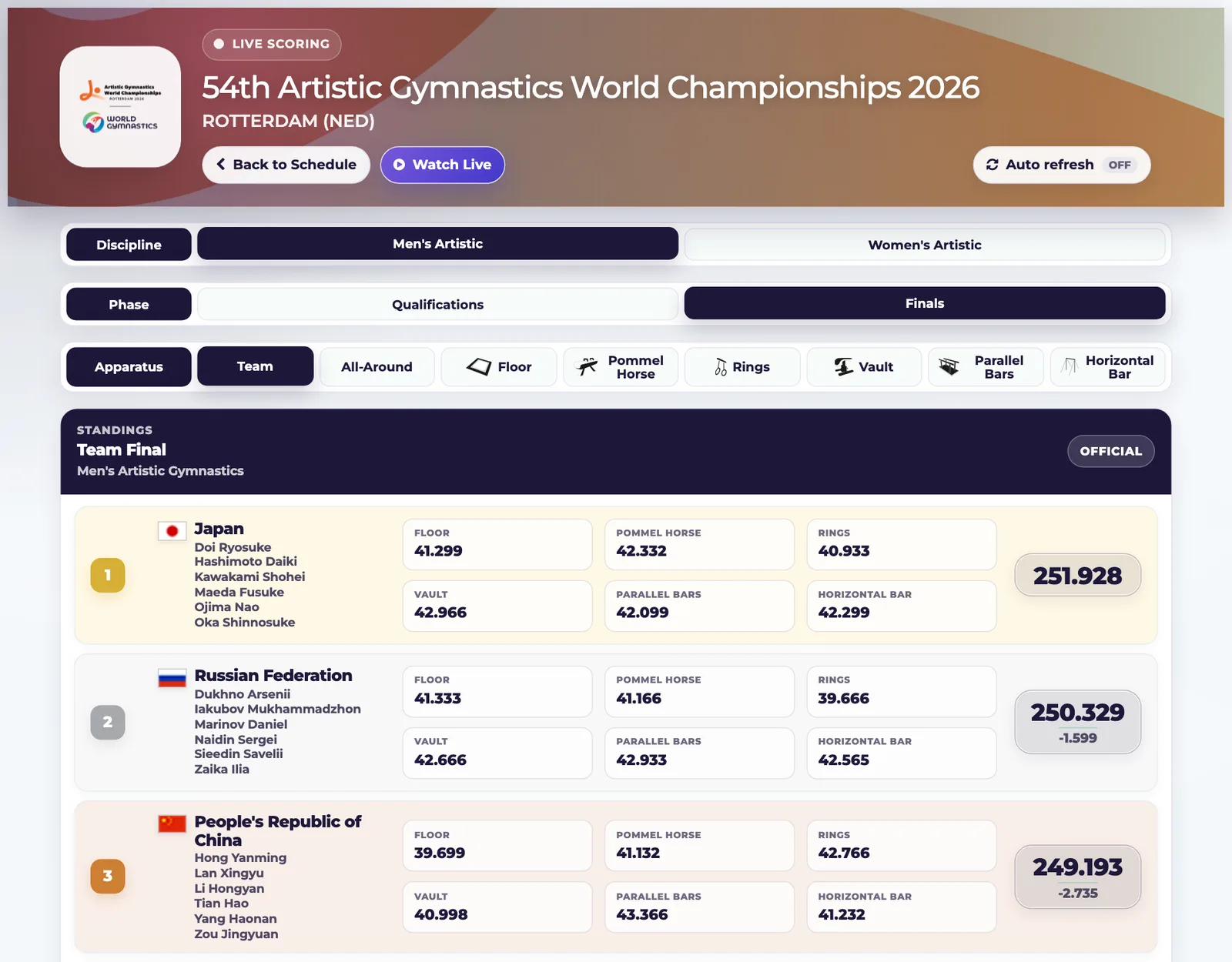This screenshot has width=1232, height=962.
Task: Click the back chevron icon beside Back to Schedule
Action: tap(221, 165)
